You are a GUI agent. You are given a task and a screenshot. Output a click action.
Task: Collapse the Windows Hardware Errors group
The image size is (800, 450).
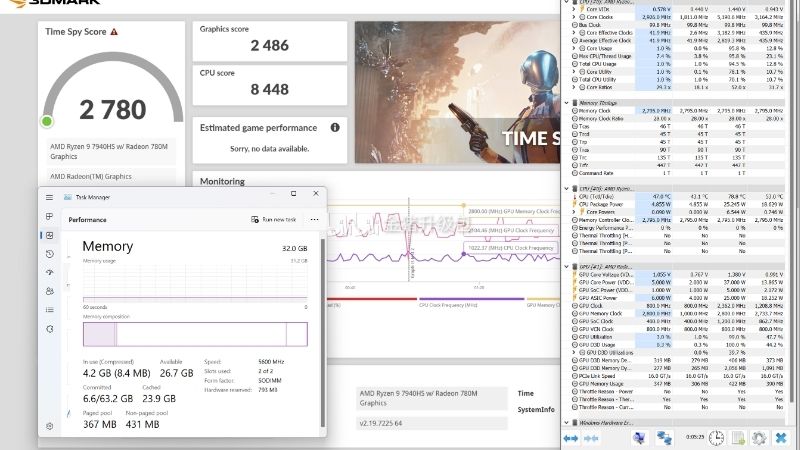(x=566, y=422)
